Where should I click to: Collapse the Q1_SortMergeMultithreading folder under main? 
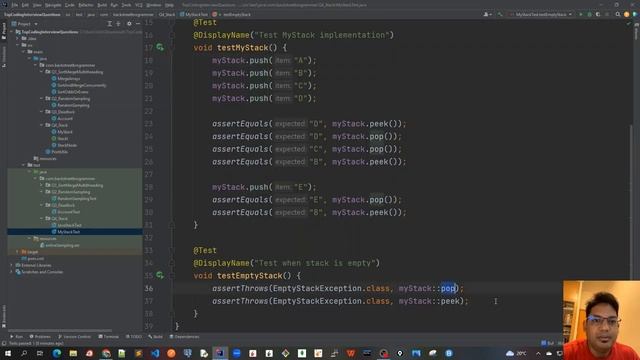point(42,72)
